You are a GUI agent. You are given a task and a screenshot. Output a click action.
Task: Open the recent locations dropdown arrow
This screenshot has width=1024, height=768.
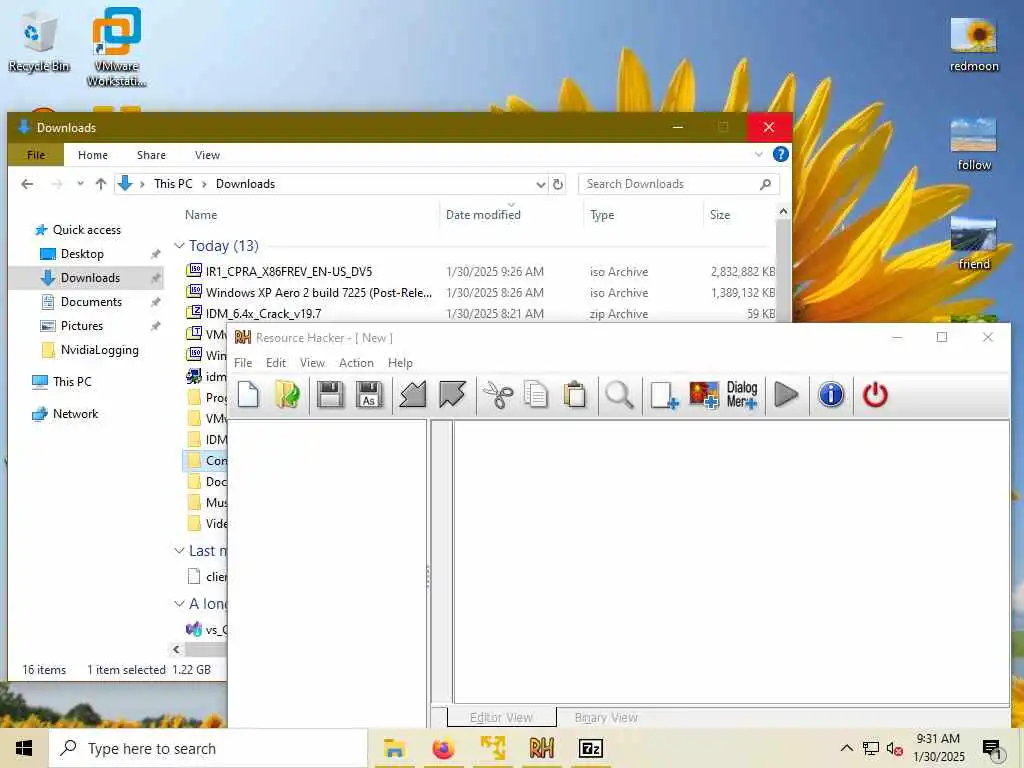coord(80,184)
